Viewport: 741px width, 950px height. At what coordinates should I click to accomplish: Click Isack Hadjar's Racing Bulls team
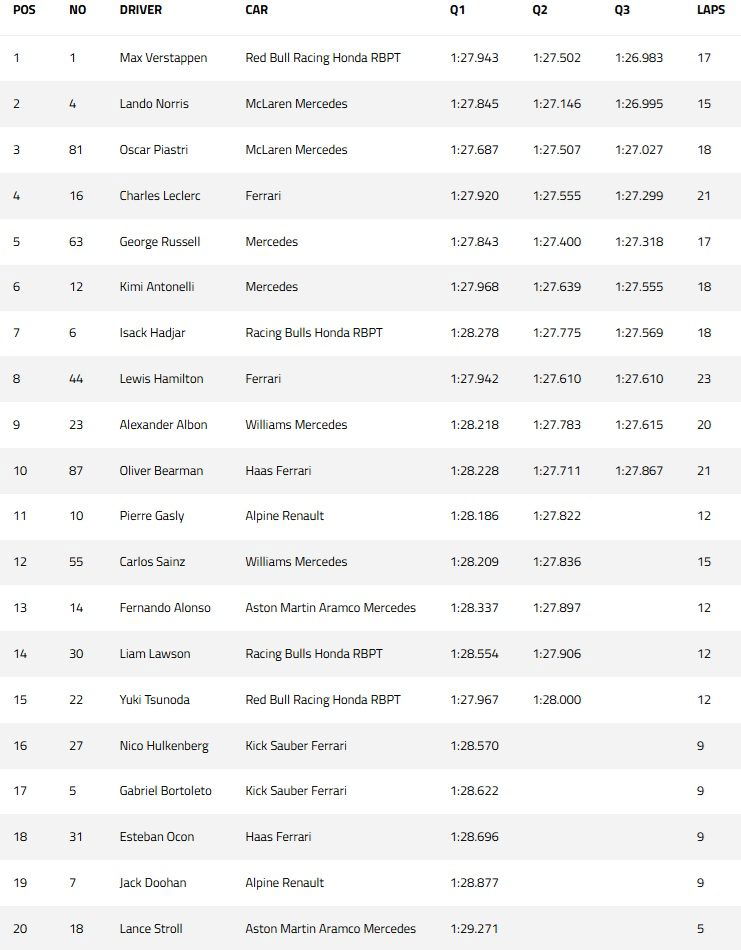pyautogui.click(x=314, y=333)
